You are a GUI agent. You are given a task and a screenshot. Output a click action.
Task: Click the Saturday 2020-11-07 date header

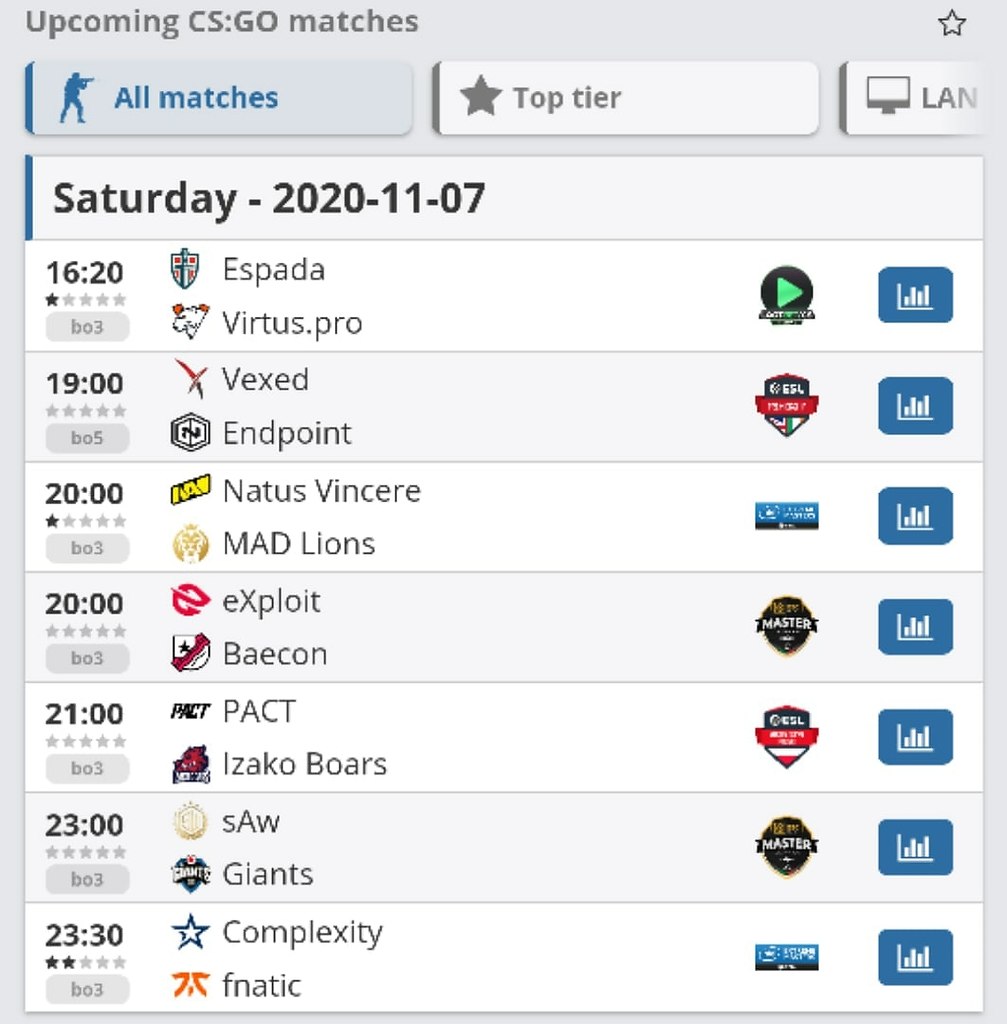point(504,198)
